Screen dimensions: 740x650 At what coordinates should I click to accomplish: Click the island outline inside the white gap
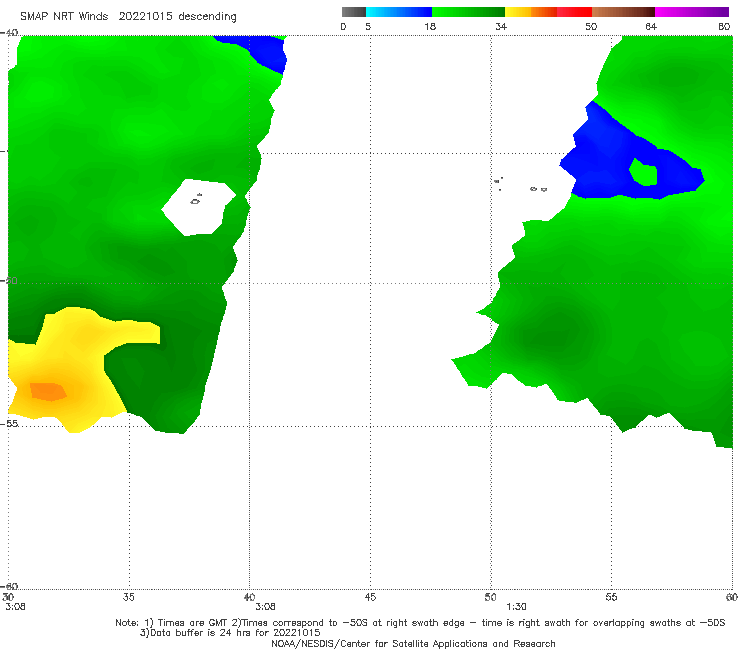point(196,200)
